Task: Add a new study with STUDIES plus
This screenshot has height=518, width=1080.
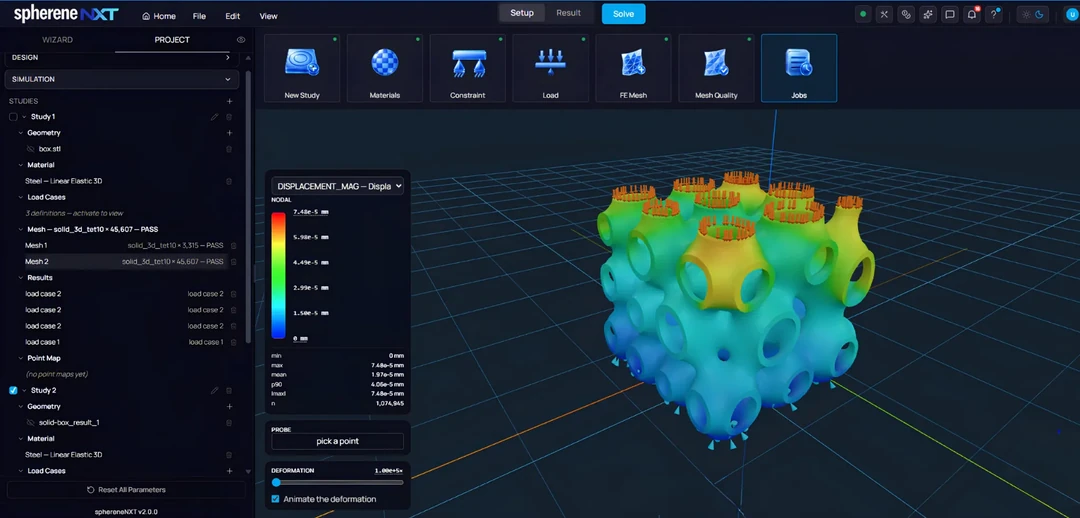Action: pyautogui.click(x=229, y=101)
